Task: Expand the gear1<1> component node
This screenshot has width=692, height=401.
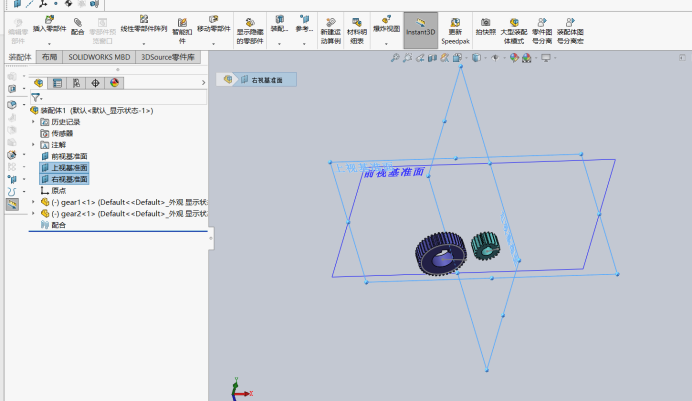Action: click(33, 202)
